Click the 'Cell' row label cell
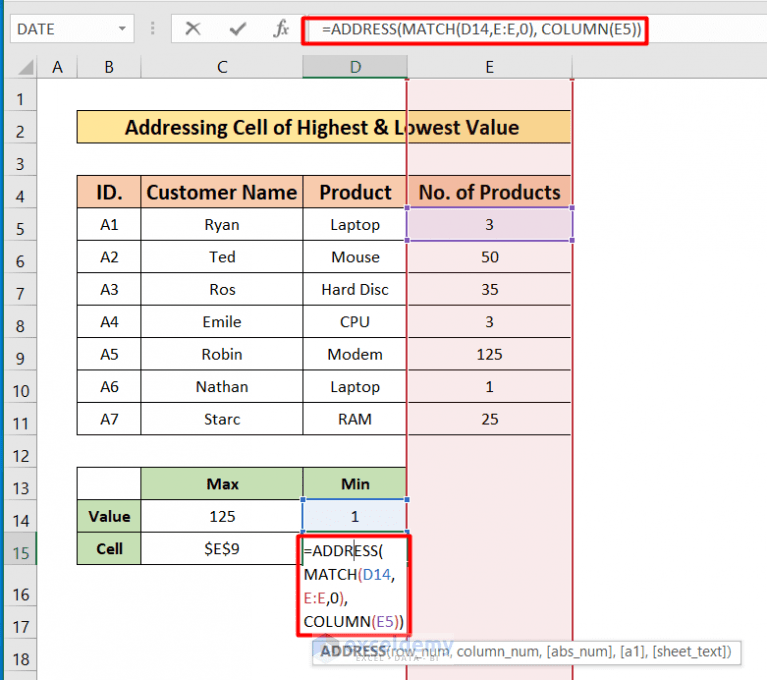 click(x=109, y=548)
